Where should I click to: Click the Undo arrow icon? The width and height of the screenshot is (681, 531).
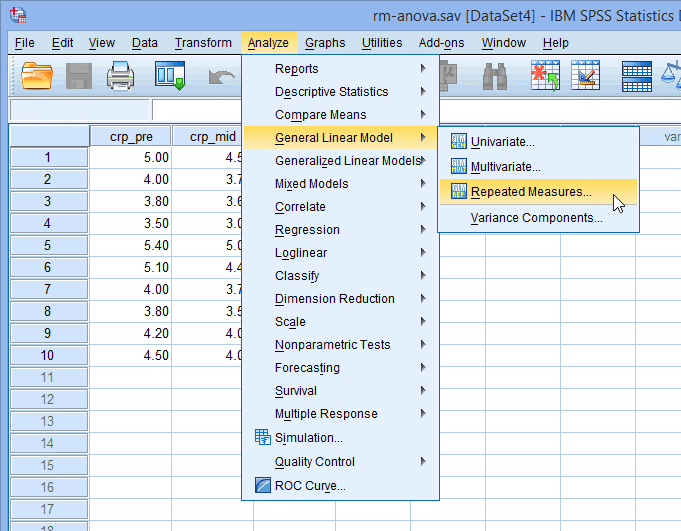point(223,77)
